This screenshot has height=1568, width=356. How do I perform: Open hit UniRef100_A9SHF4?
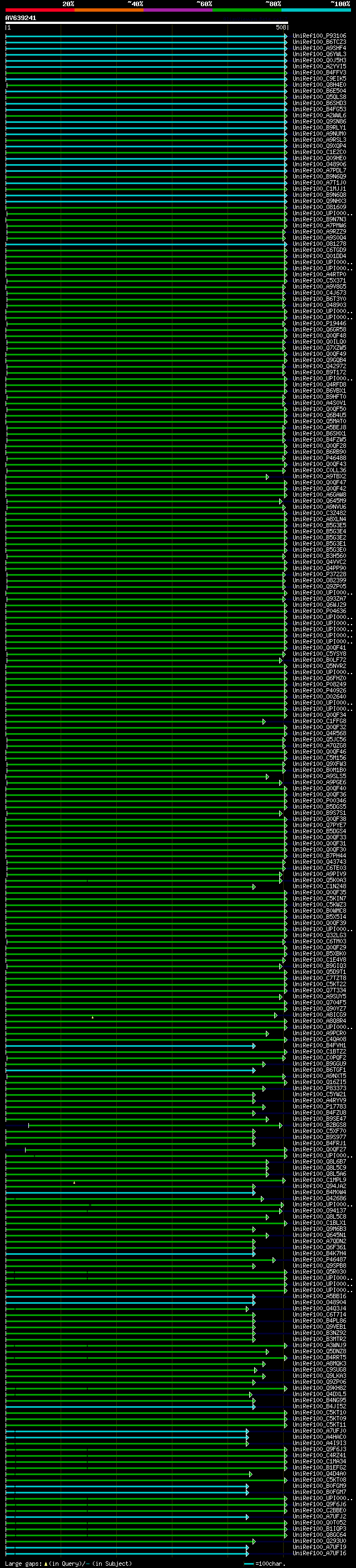point(319,48)
